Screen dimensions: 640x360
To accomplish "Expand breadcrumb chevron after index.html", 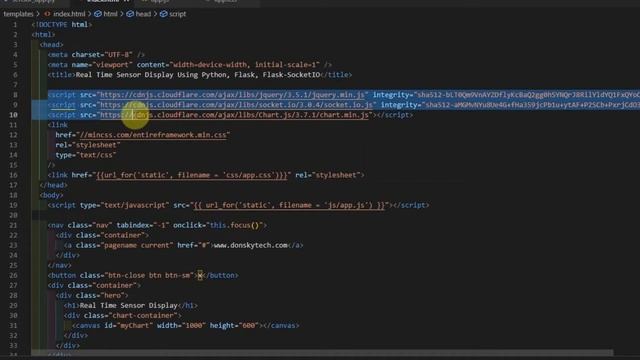I will tap(89, 14).
